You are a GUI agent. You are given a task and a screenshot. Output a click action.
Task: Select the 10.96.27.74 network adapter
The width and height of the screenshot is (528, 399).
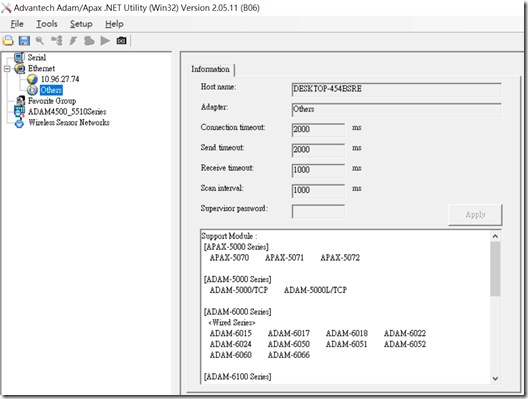point(60,79)
